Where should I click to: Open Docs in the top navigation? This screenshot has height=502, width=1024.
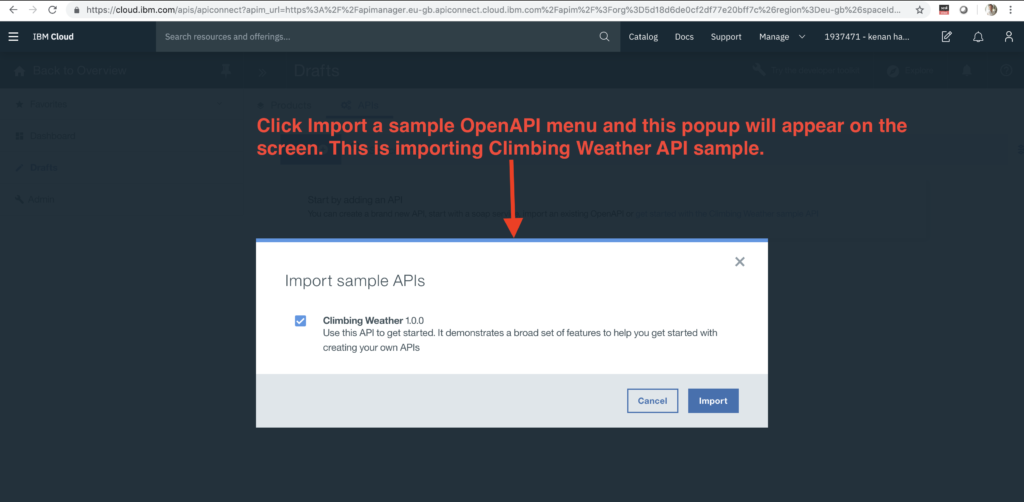[x=684, y=37]
